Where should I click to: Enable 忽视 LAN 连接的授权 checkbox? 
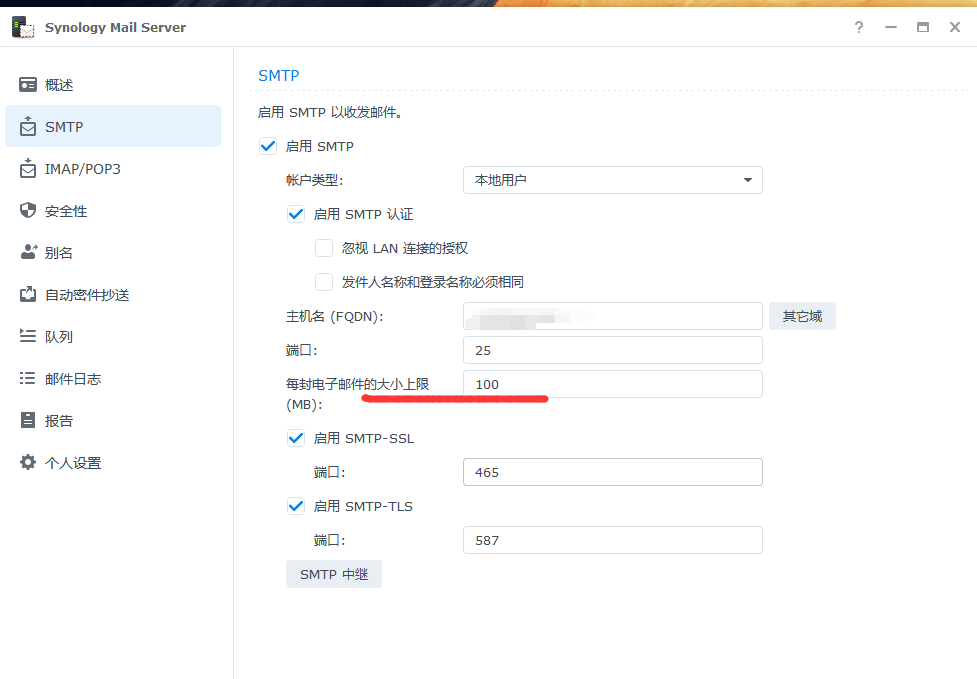(x=324, y=248)
